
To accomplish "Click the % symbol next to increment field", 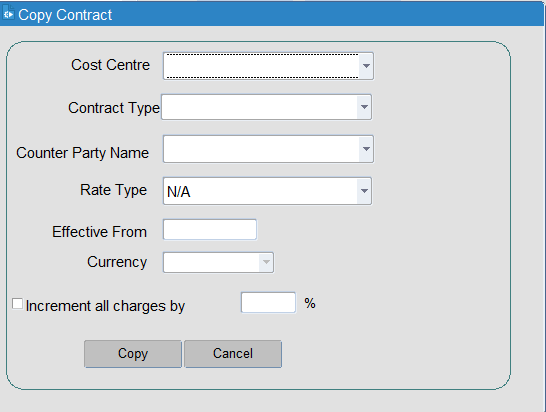I will pos(310,303).
